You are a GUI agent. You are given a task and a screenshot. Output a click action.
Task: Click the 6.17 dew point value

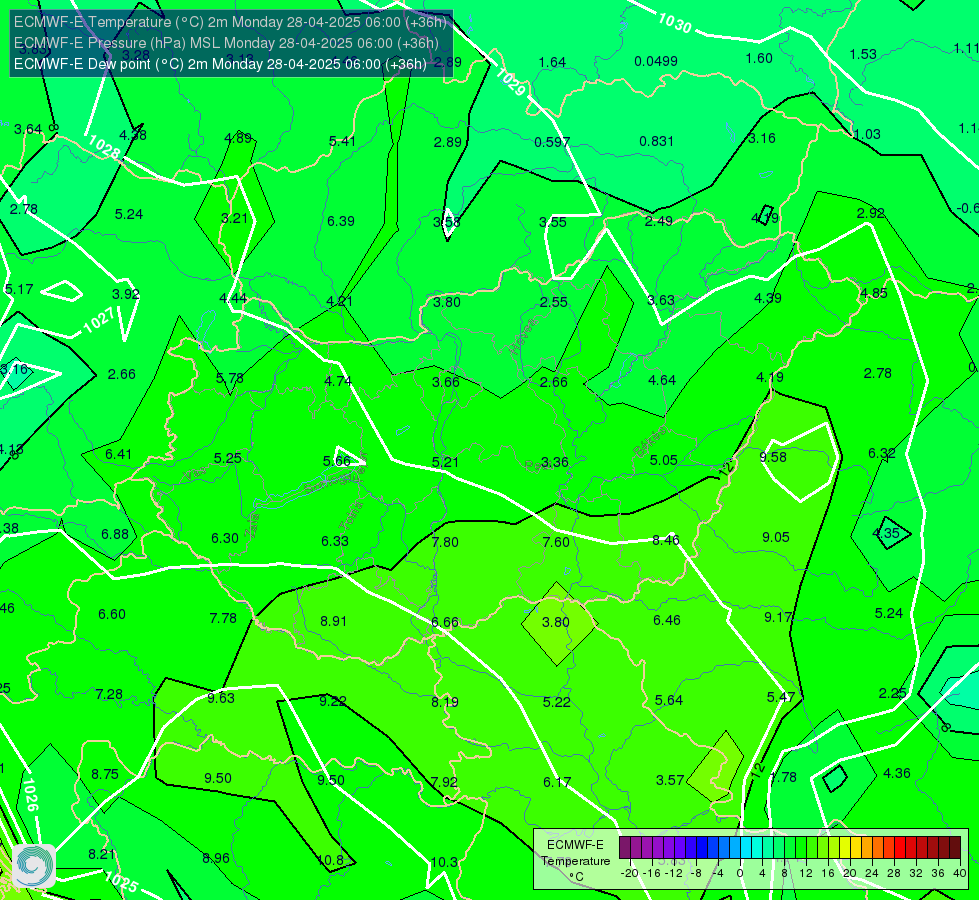[x=557, y=782]
